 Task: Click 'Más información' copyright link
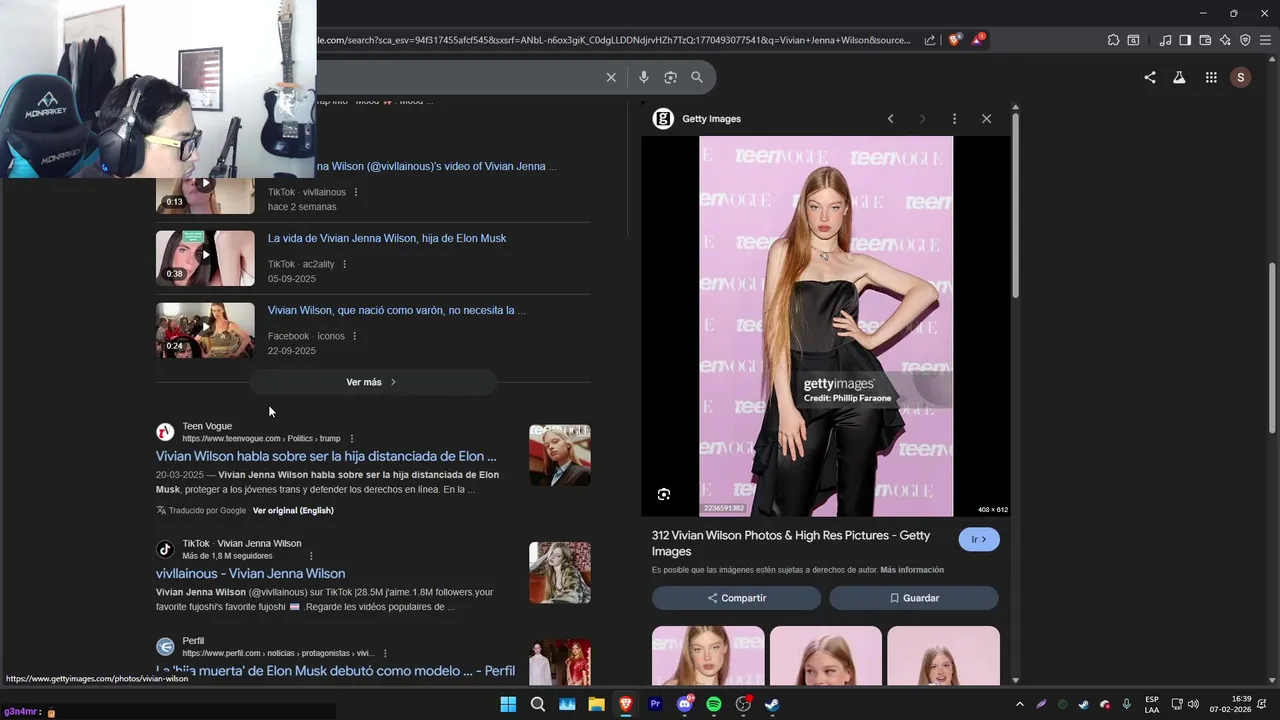pos(912,570)
